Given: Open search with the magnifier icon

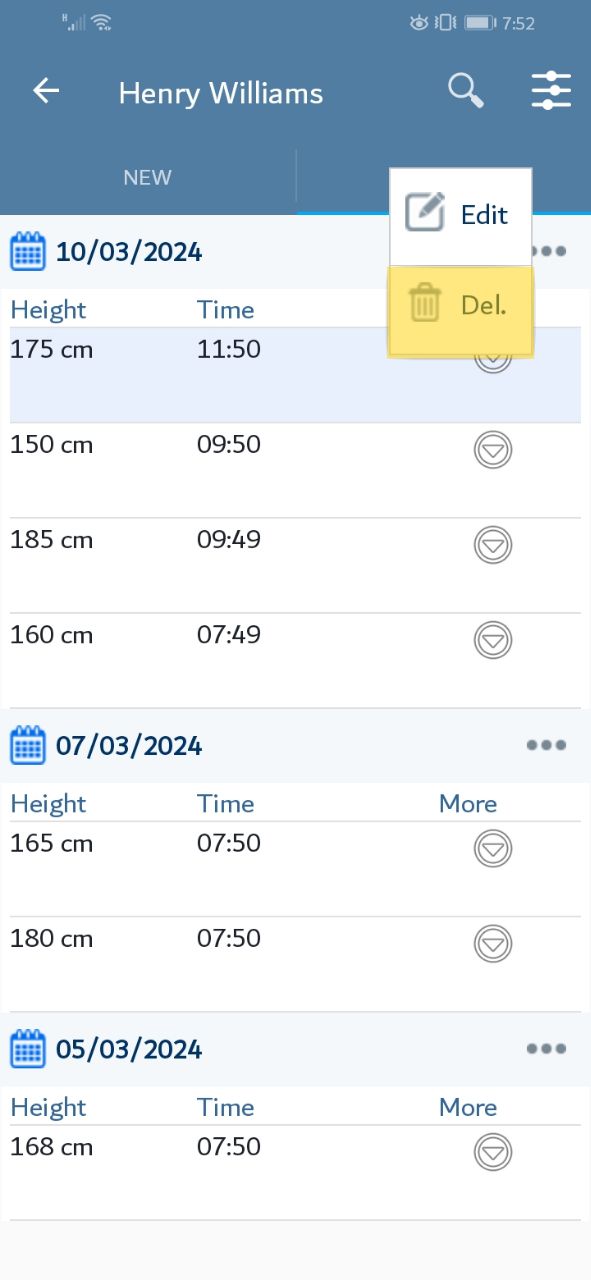Looking at the screenshot, I should pyautogui.click(x=465, y=90).
